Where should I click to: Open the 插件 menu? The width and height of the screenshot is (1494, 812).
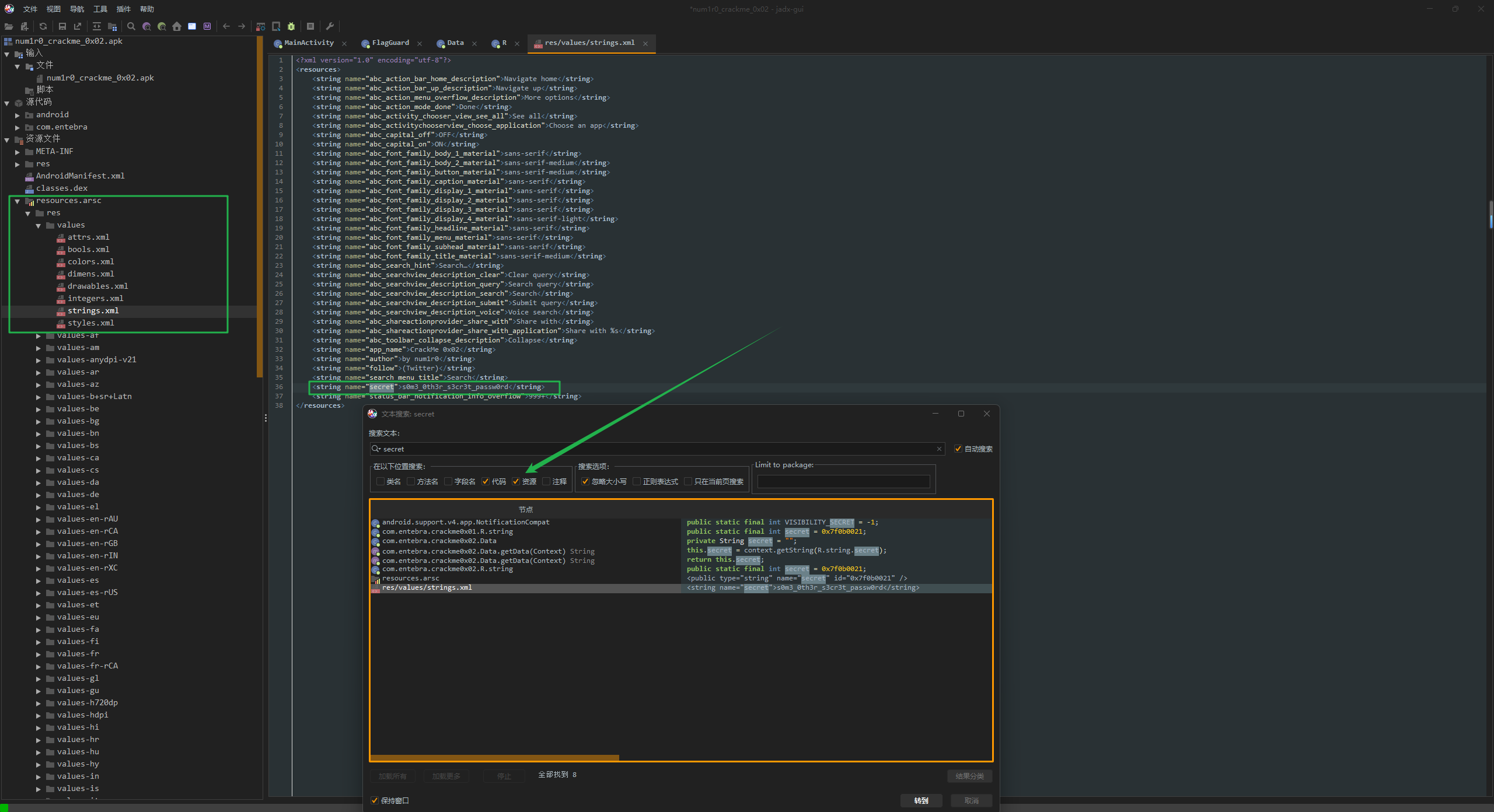click(124, 9)
